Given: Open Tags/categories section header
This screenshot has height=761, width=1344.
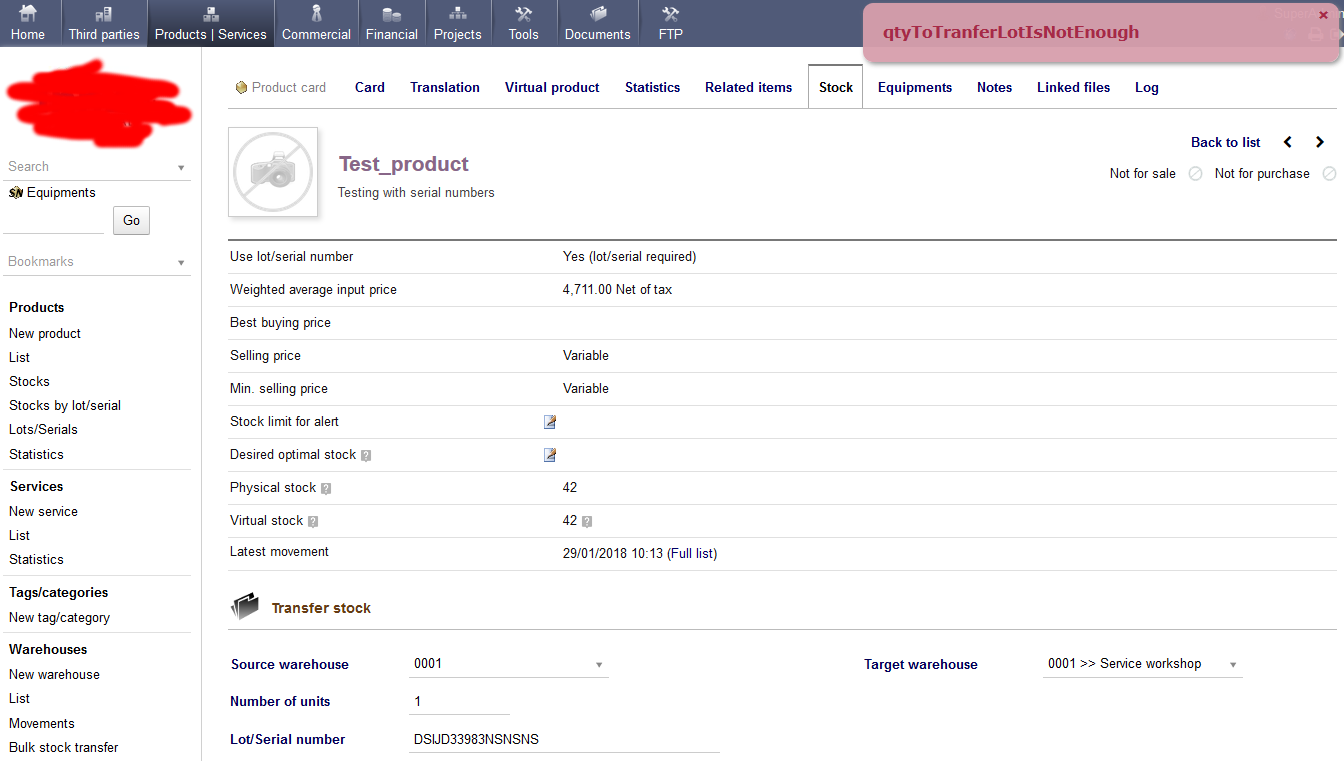Looking at the screenshot, I should tap(58, 592).
